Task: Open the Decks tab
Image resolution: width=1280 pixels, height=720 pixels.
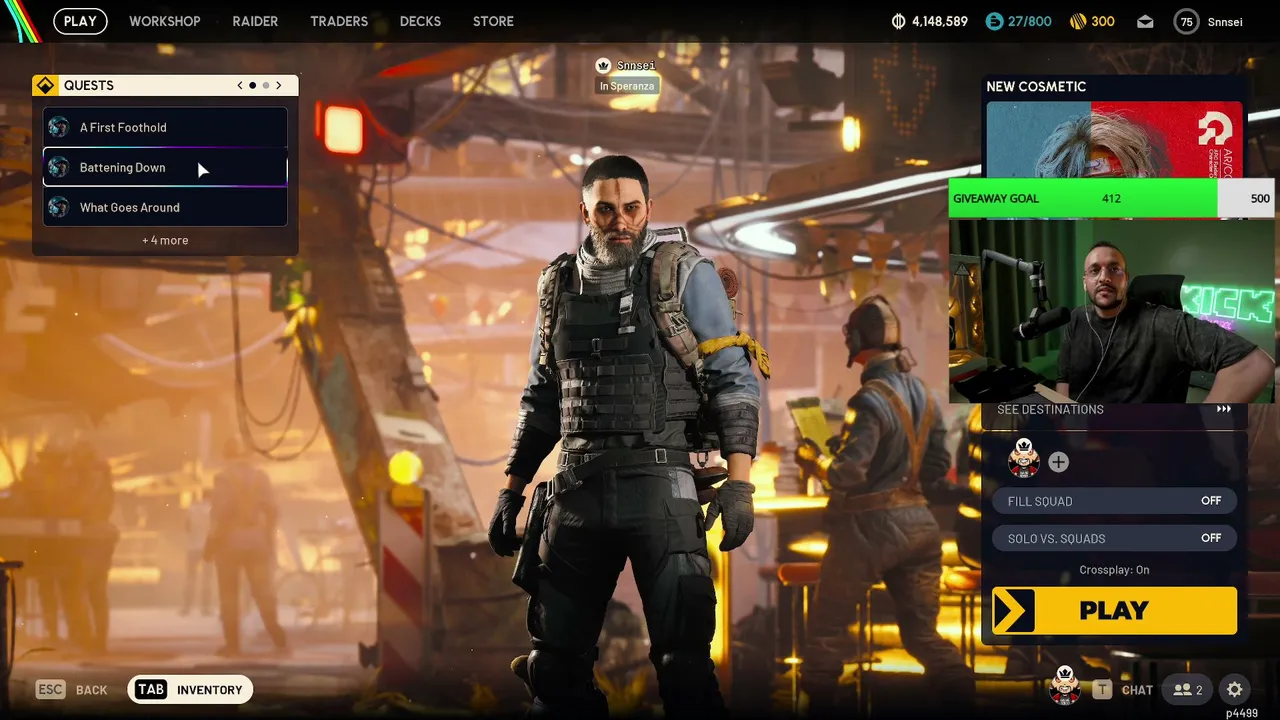Action: pyautogui.click(x=420, y=21)
